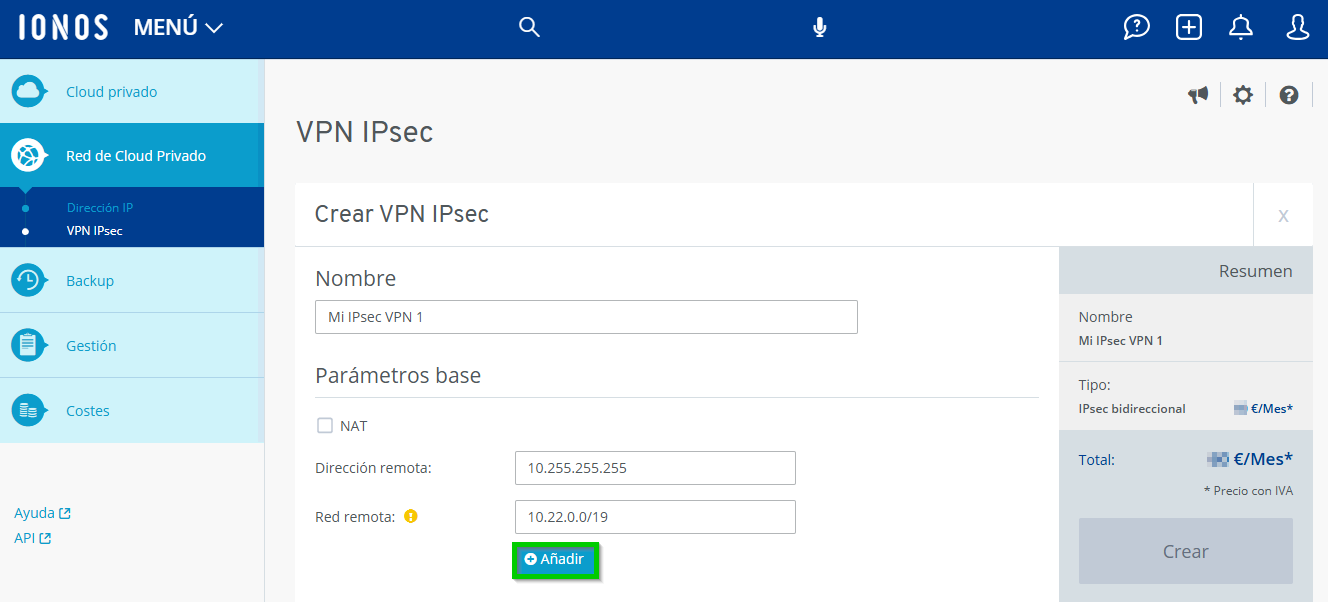This screenshot has height=602, width=1328.
Task: Click the info icon next to Red remota
Action: coord(410,516)
